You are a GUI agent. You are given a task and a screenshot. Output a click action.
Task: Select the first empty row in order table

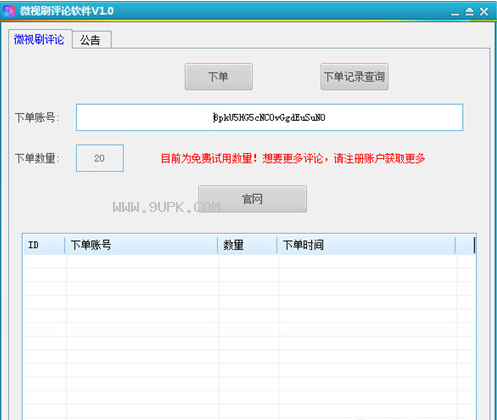249,262
